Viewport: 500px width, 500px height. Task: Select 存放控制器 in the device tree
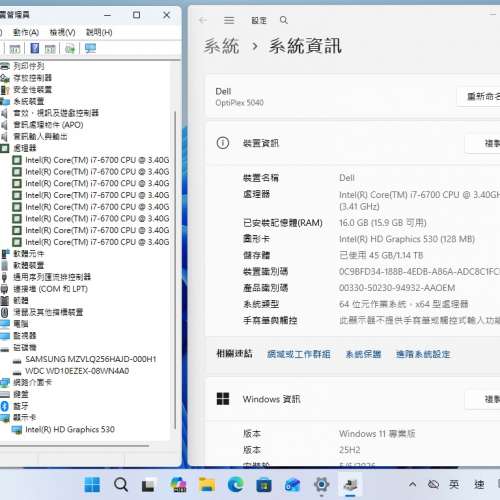32,78
